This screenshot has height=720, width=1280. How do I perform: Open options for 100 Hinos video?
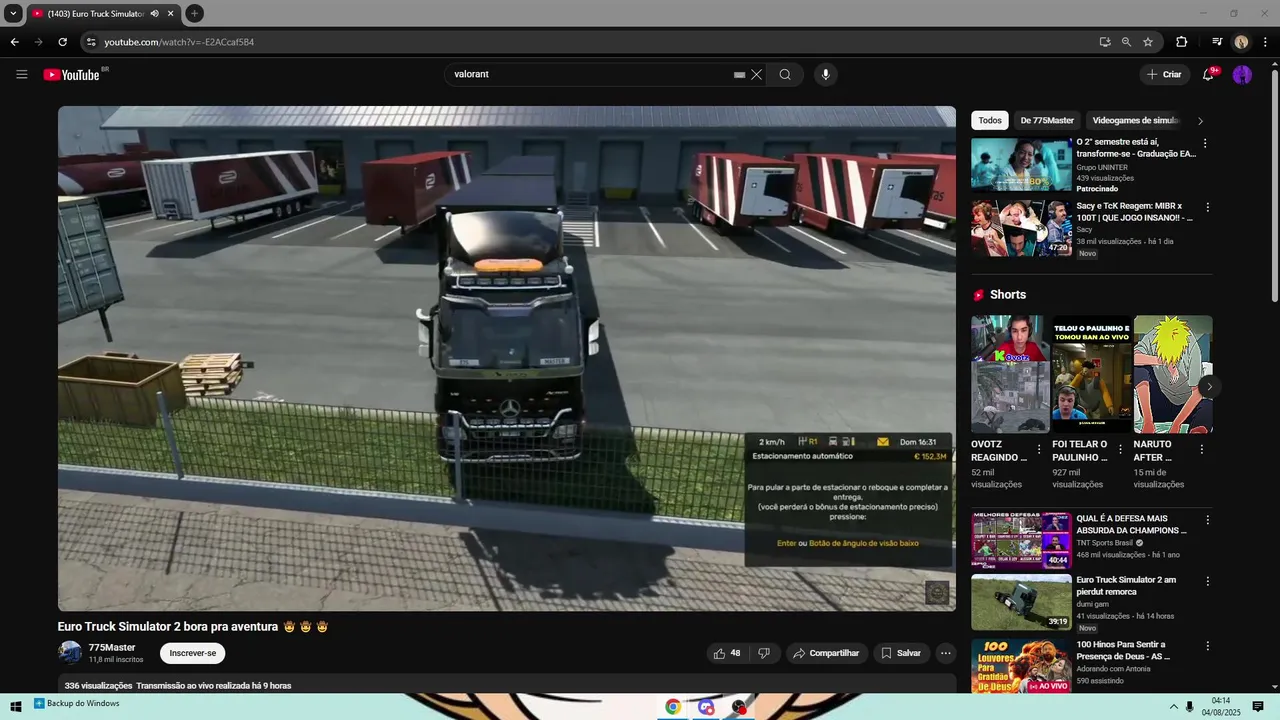[x=1207, y=646]
